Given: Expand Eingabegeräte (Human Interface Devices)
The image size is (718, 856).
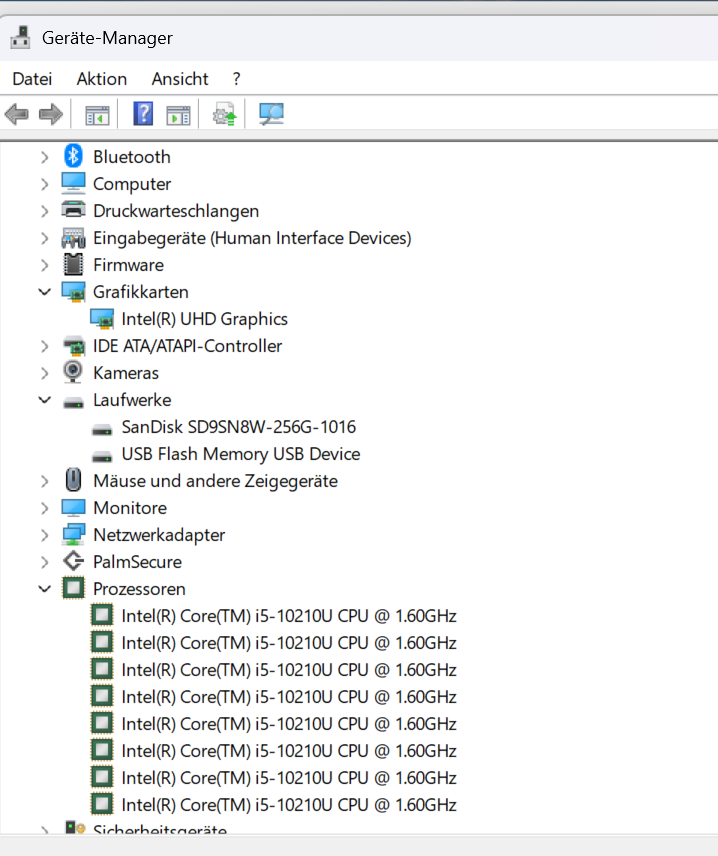Looking at the screenshot, I should tap(45, 238).
